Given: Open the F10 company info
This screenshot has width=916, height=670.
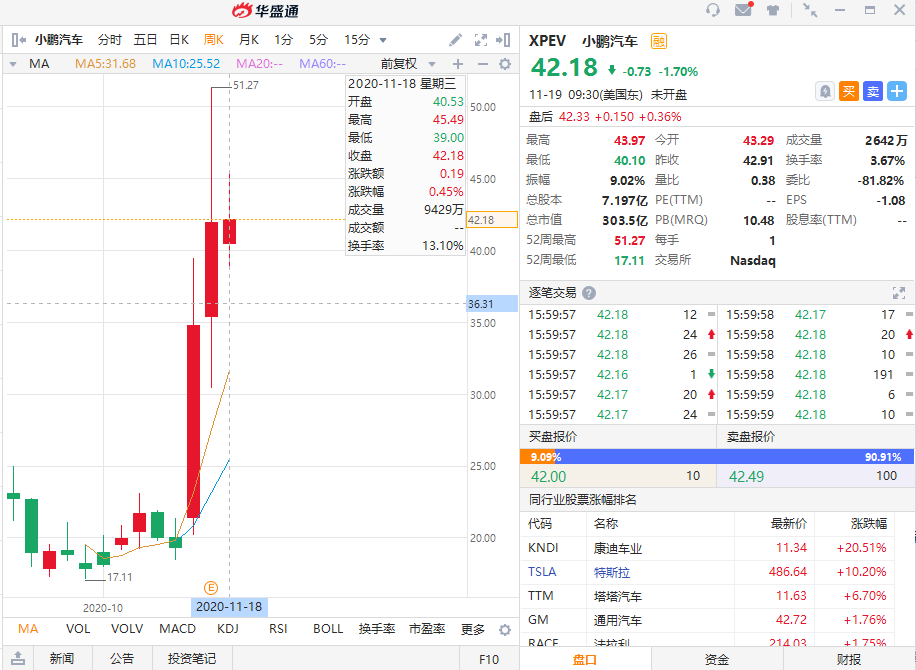Looking at the screenshot, I should tap(489, 659).
